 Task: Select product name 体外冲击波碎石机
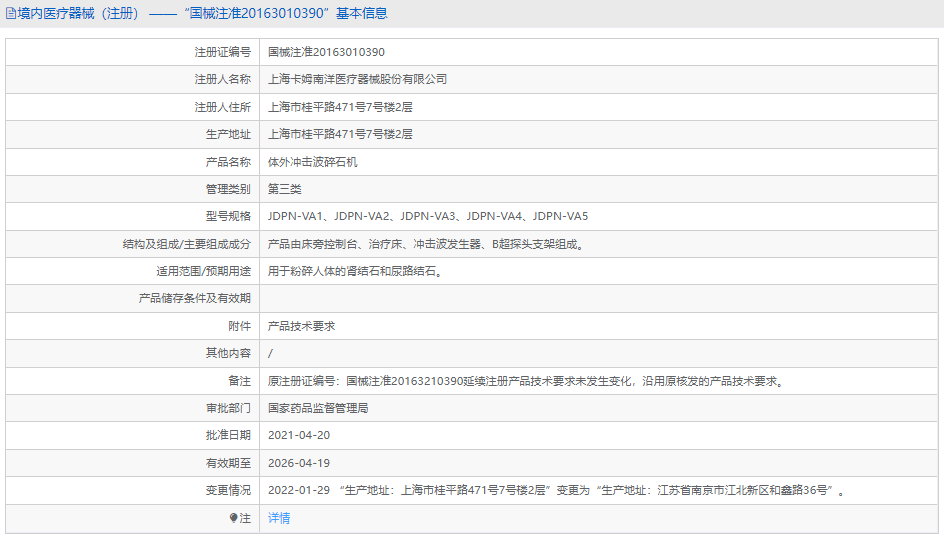point(312,162)
